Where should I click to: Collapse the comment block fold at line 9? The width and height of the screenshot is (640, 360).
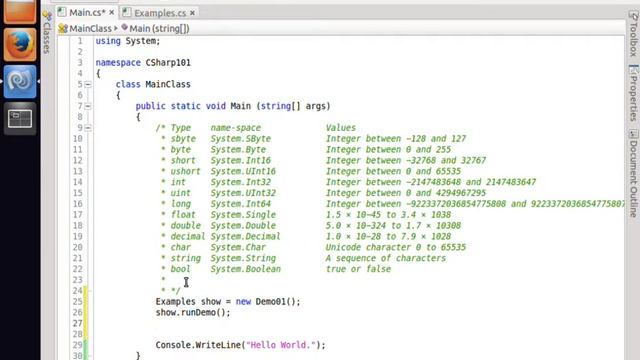click(88, 128)
